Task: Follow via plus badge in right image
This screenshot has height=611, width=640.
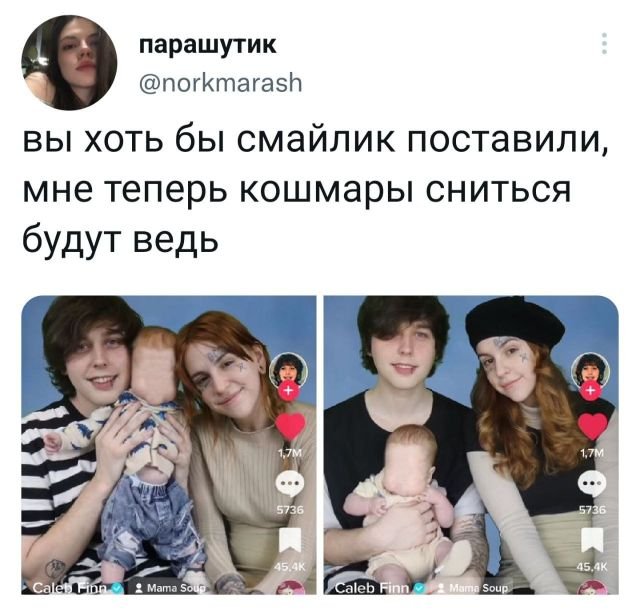Action: 590,391
